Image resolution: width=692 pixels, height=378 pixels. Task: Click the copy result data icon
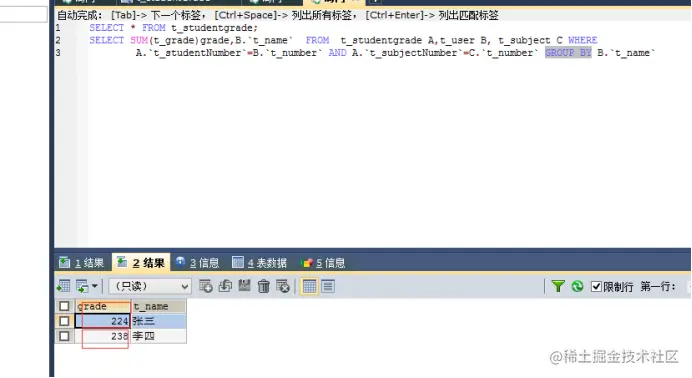point(82,286)
